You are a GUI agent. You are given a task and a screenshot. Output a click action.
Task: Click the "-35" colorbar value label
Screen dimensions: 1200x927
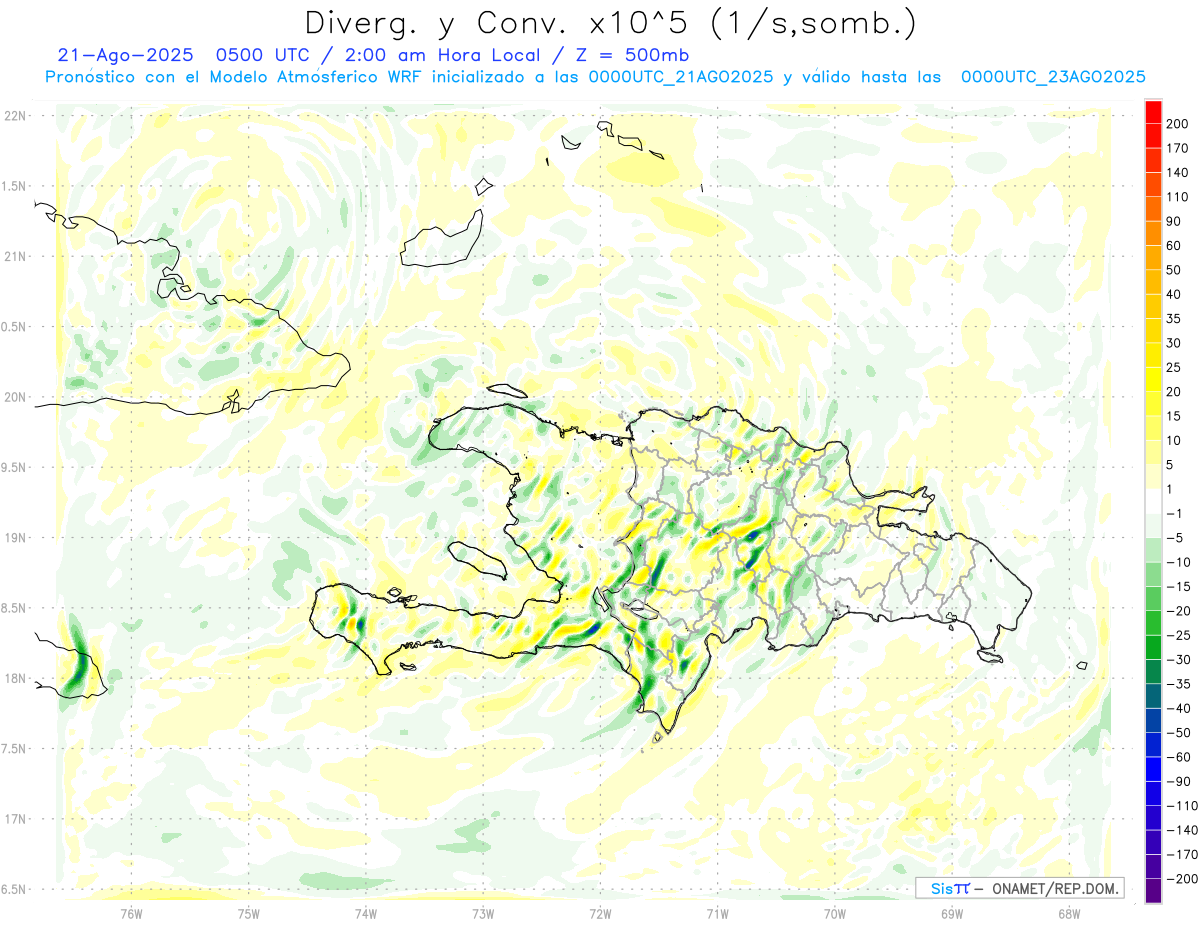pos(1178,684)
